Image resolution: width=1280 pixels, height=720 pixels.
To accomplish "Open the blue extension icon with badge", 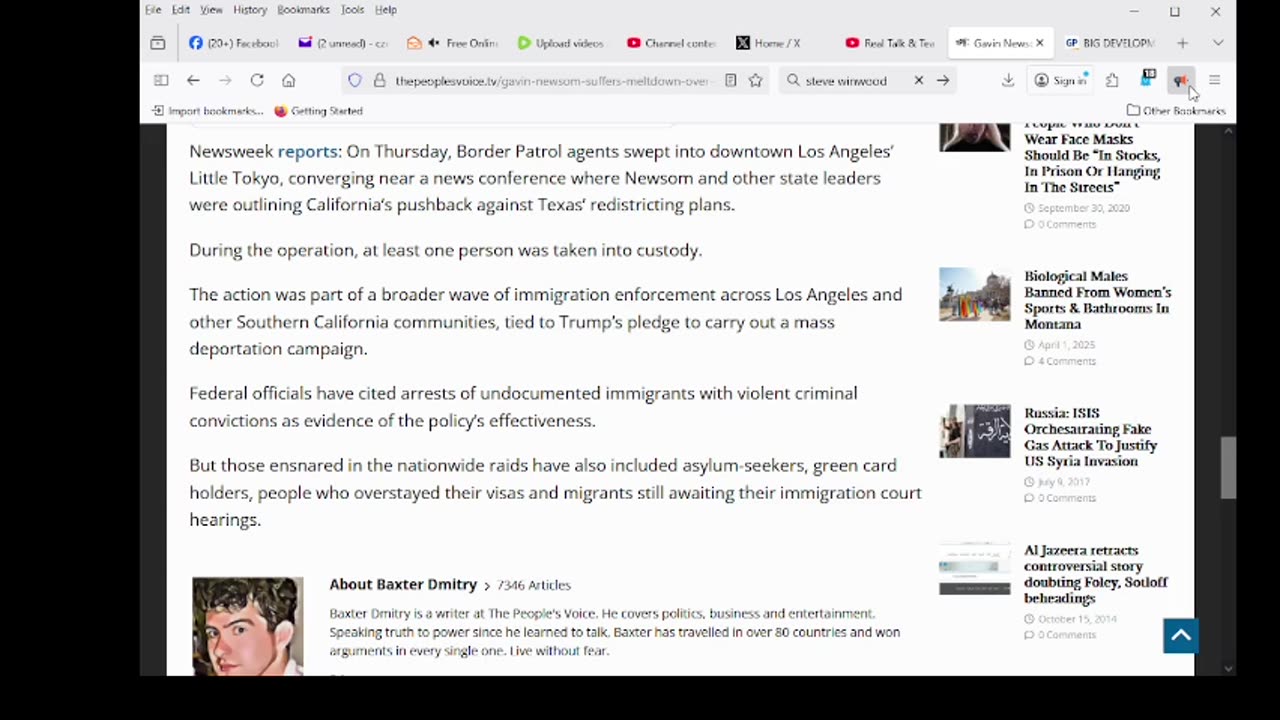I will [1148, 78].
